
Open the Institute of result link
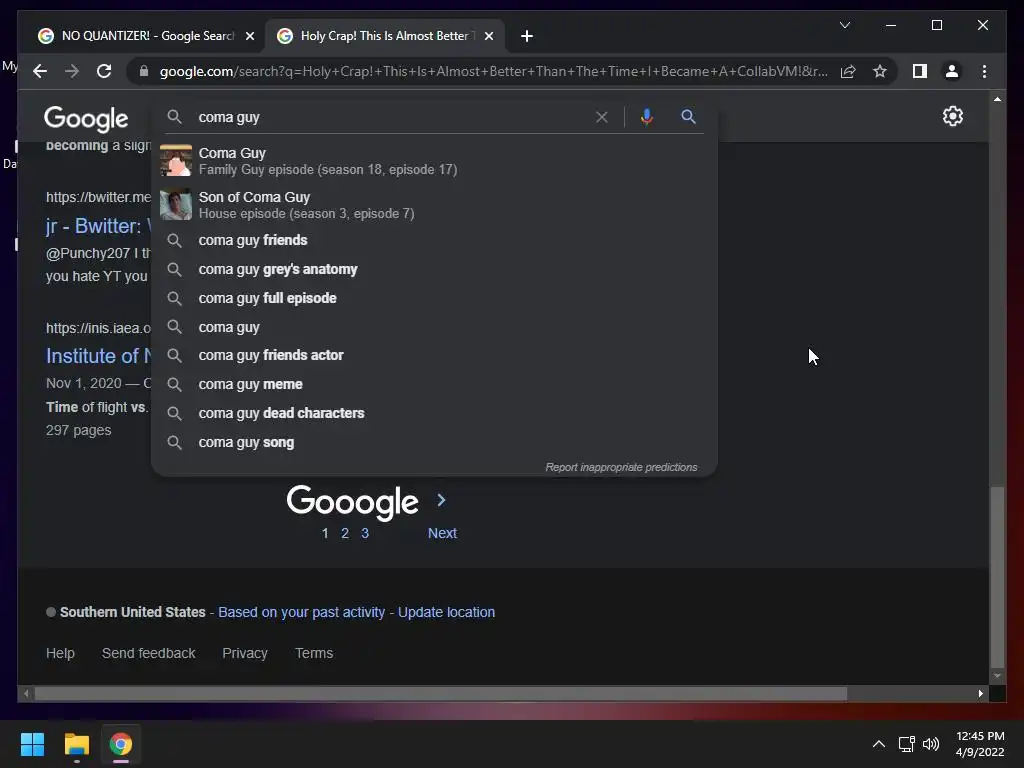point(99,356)
